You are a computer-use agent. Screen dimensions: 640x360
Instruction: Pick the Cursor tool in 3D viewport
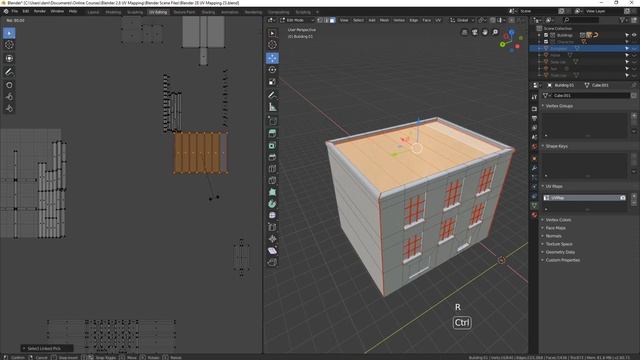click(x=272, y=45)
